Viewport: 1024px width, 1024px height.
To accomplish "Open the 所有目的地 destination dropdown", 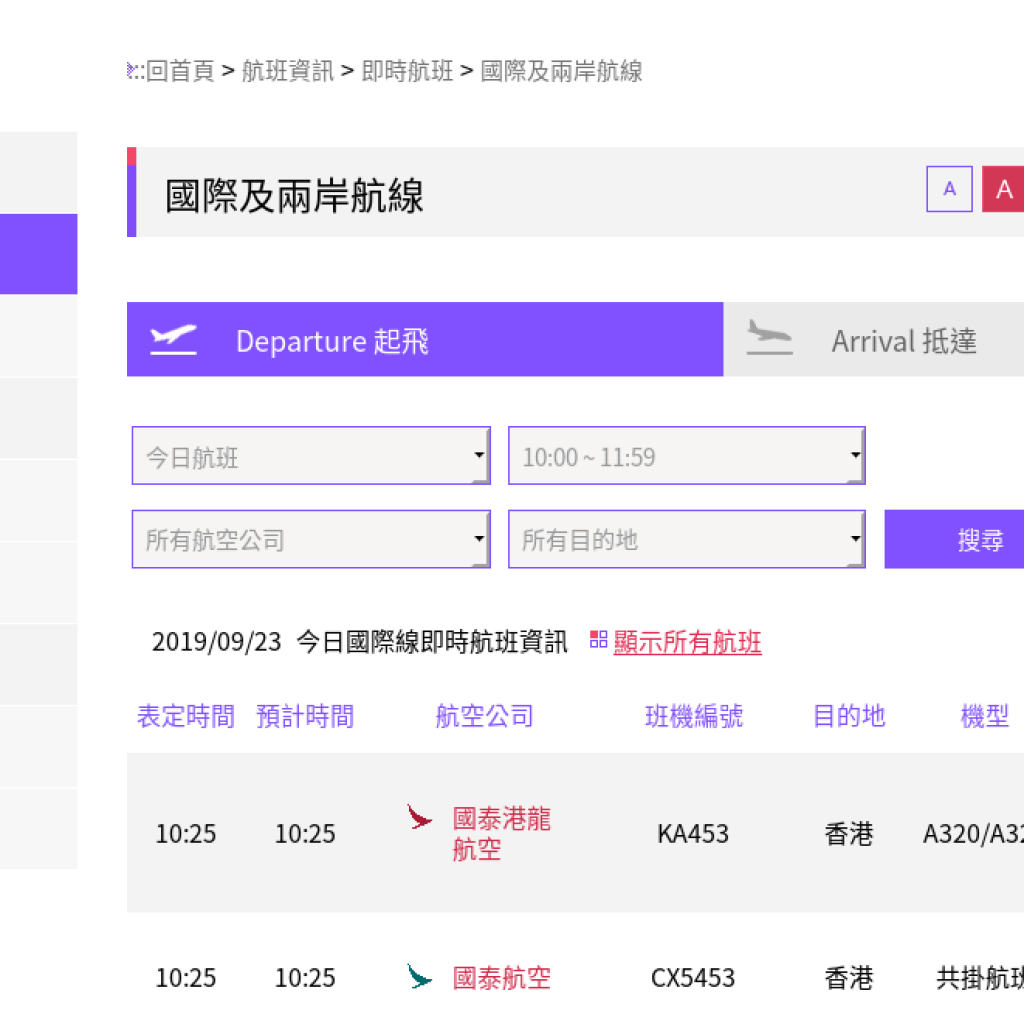I will [686, 539].
